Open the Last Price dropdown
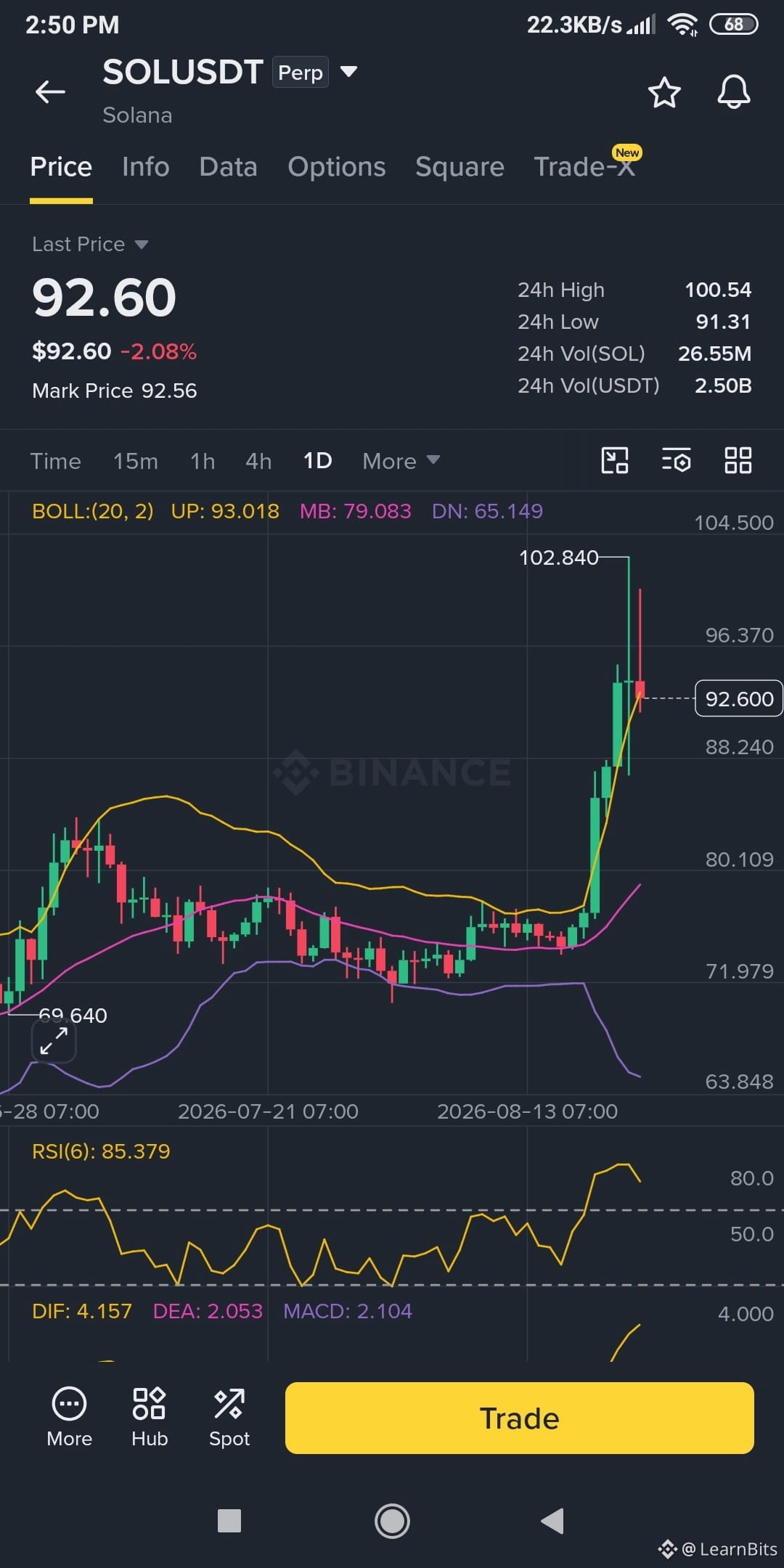This screenshot has height=1568, width=784. [90, 245]
